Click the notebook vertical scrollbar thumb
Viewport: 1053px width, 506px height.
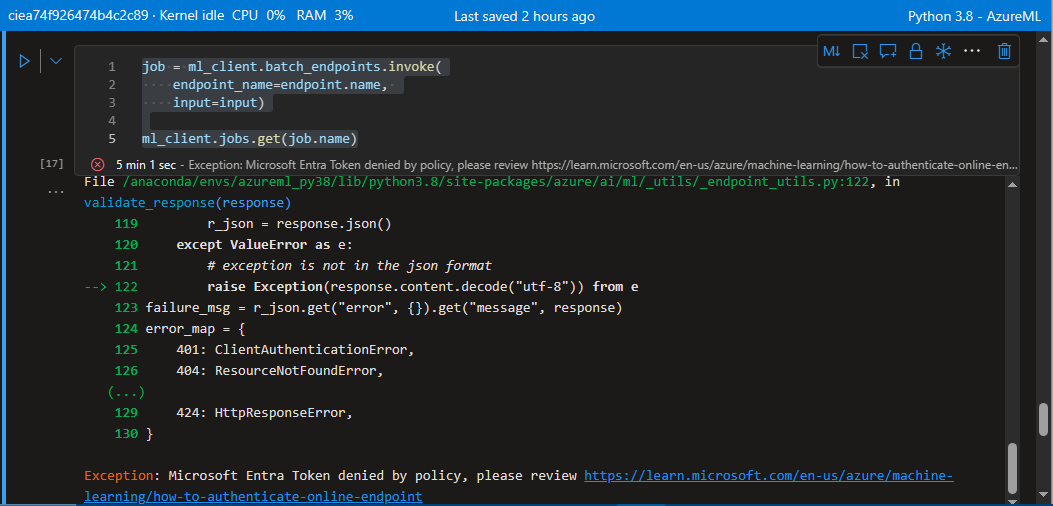coord(1043,419)
